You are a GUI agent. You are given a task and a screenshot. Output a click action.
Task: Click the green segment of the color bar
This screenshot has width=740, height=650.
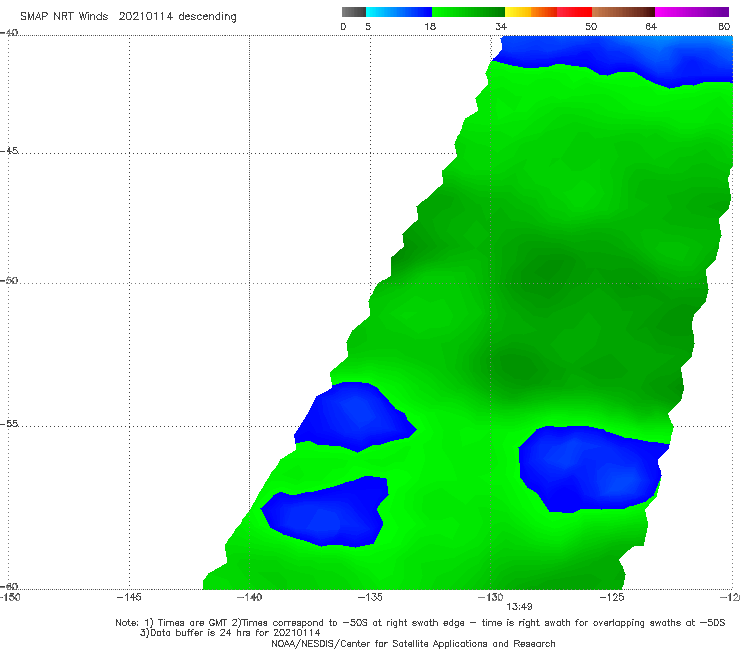(x=468, y=12)
